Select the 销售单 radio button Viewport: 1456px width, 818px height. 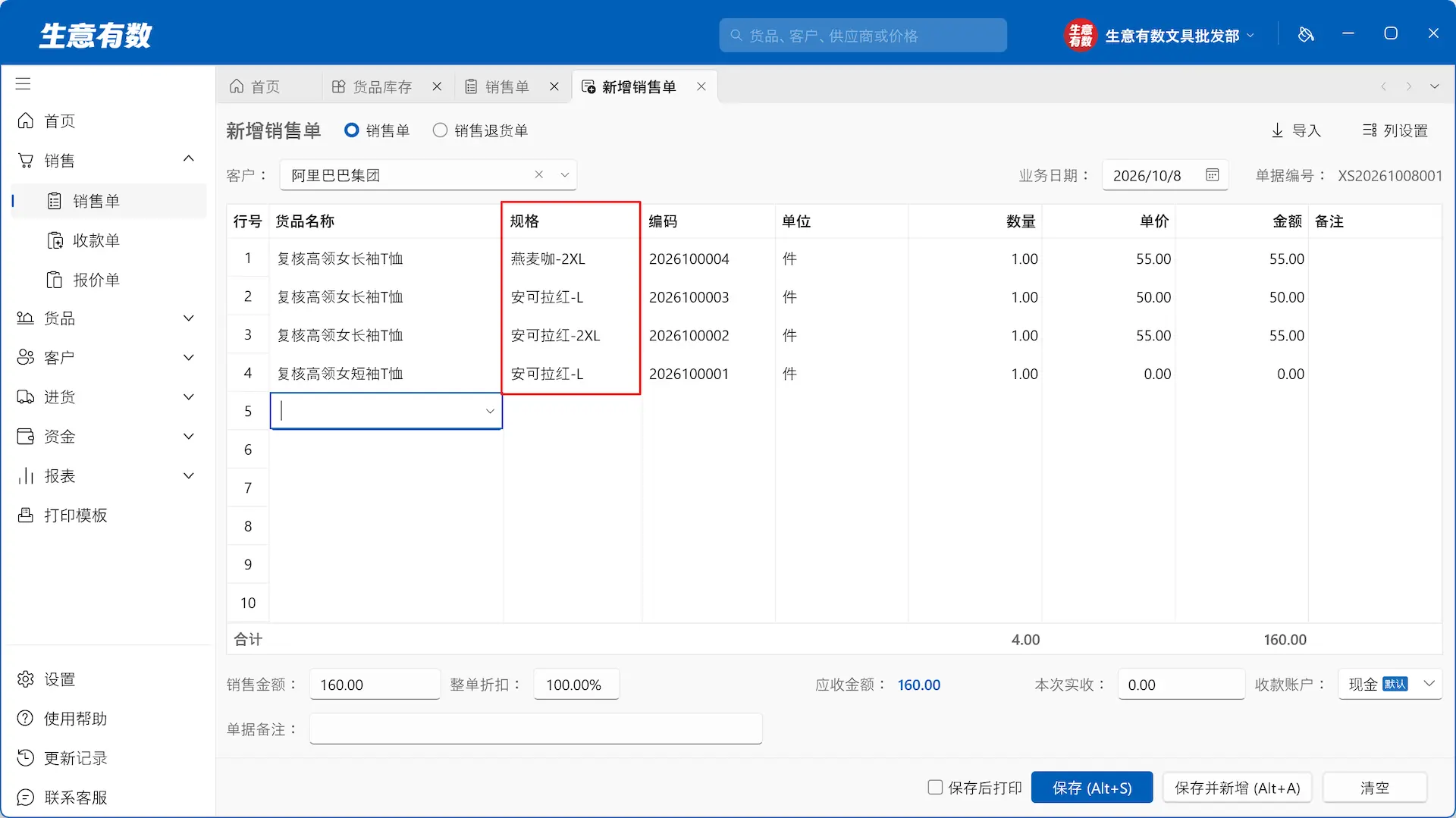click(x=351, y=130)
